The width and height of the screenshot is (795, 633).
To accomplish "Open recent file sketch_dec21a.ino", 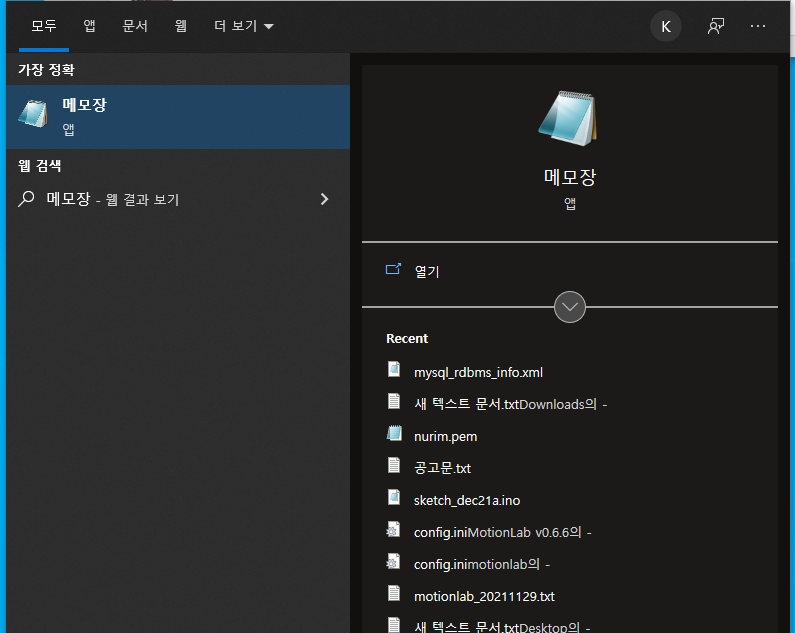I will click(x=467, y=501).
